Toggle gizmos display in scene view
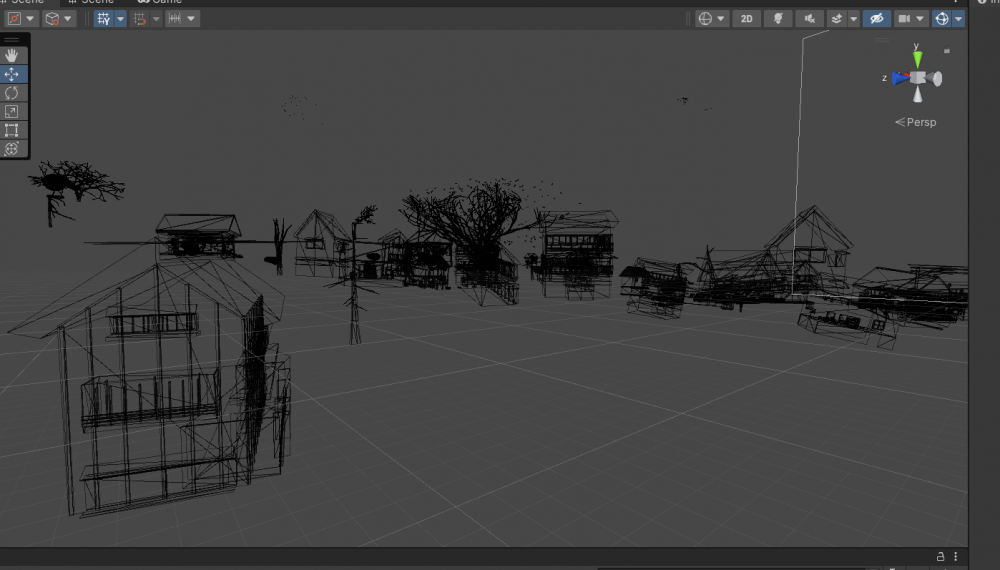This screenshot has height=570, width=1000. (x=941, y=18)
